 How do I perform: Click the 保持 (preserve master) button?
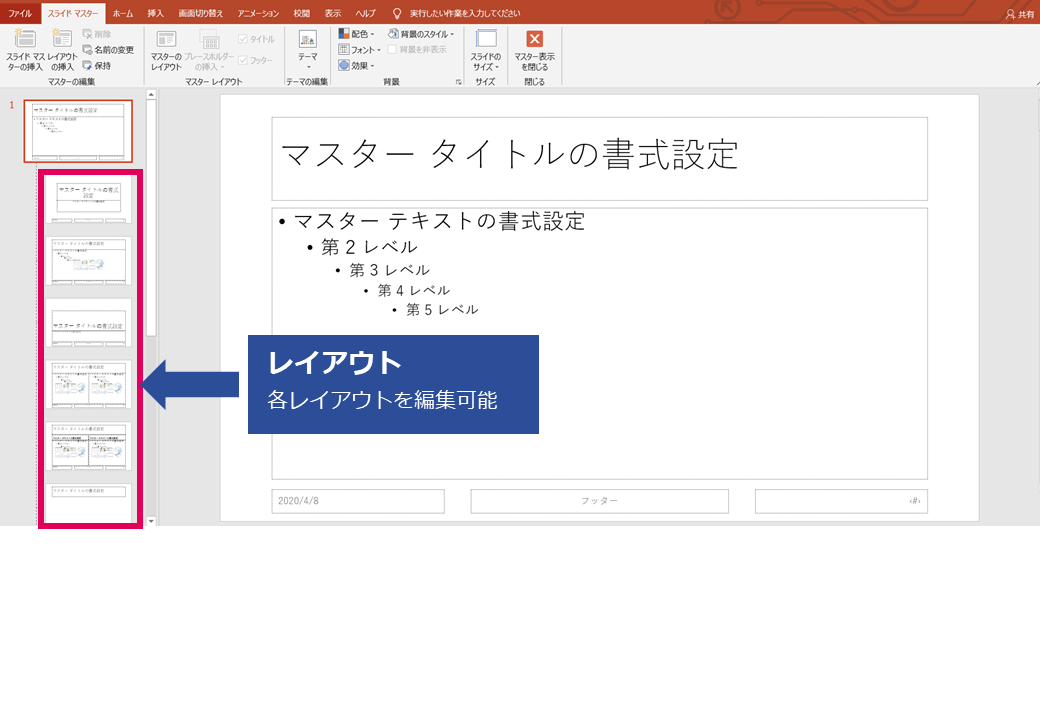(96, 66)
